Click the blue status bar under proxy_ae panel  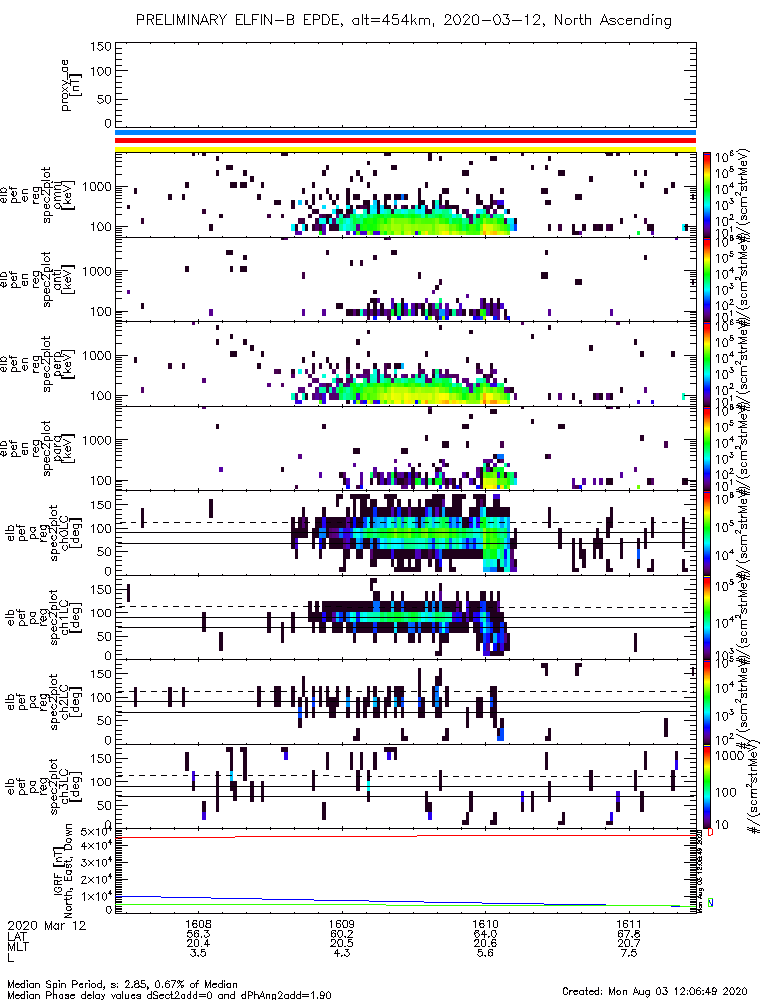pyautogui.click(x=405, y=133)
